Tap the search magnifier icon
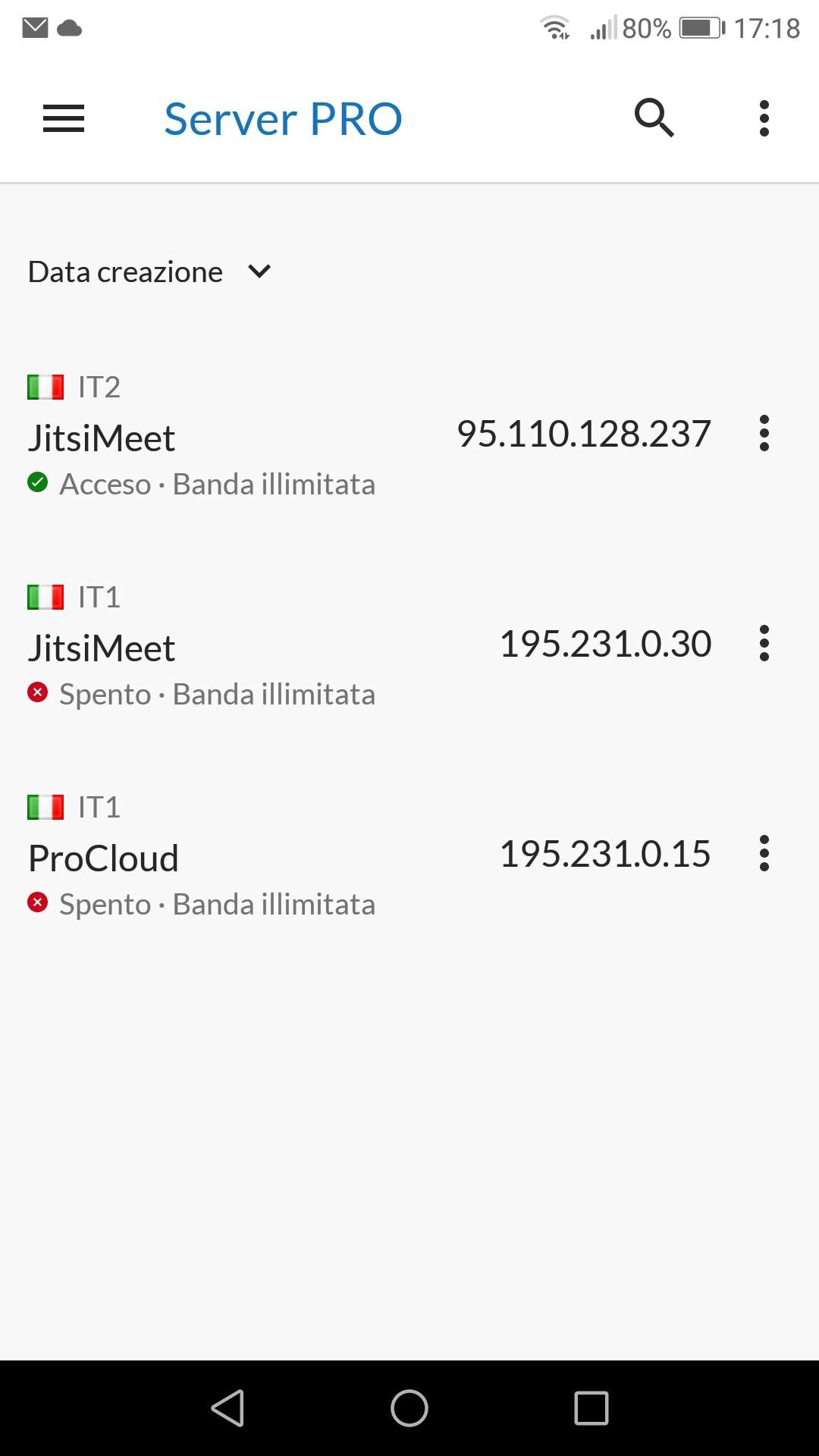This screenshot has height=1456, width=819. 654,118
